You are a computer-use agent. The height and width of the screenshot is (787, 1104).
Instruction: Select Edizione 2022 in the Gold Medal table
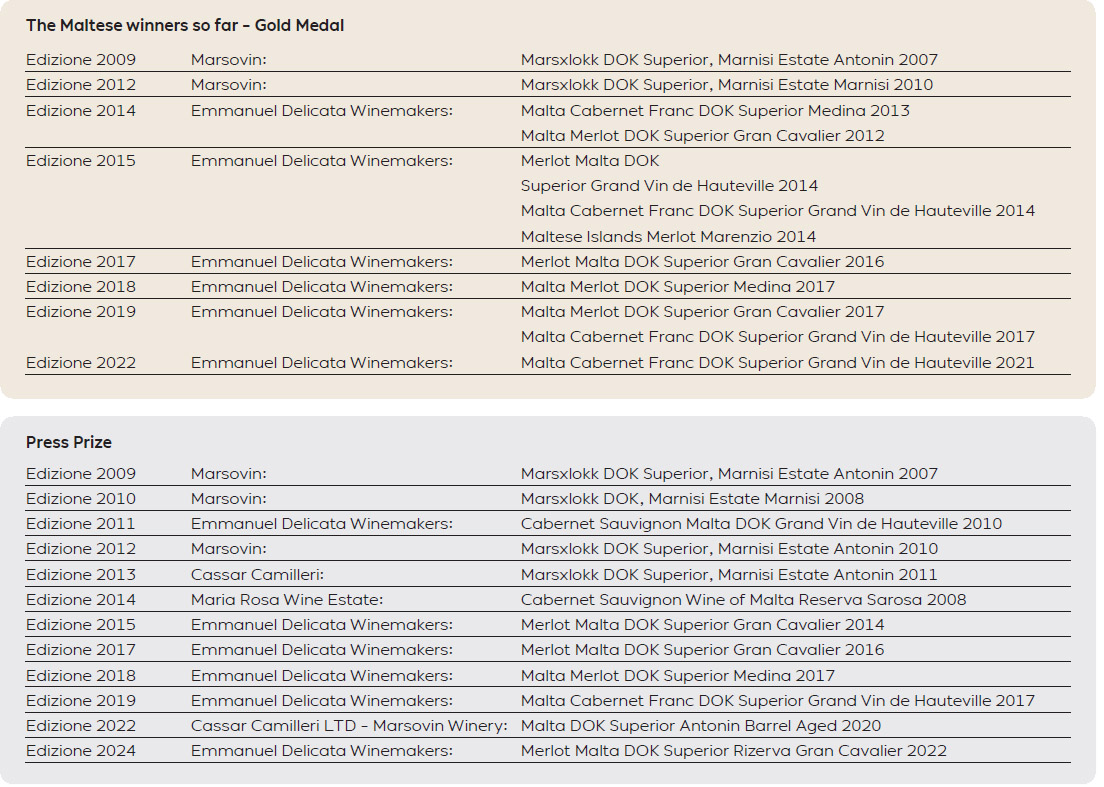(x=81, y=363)
